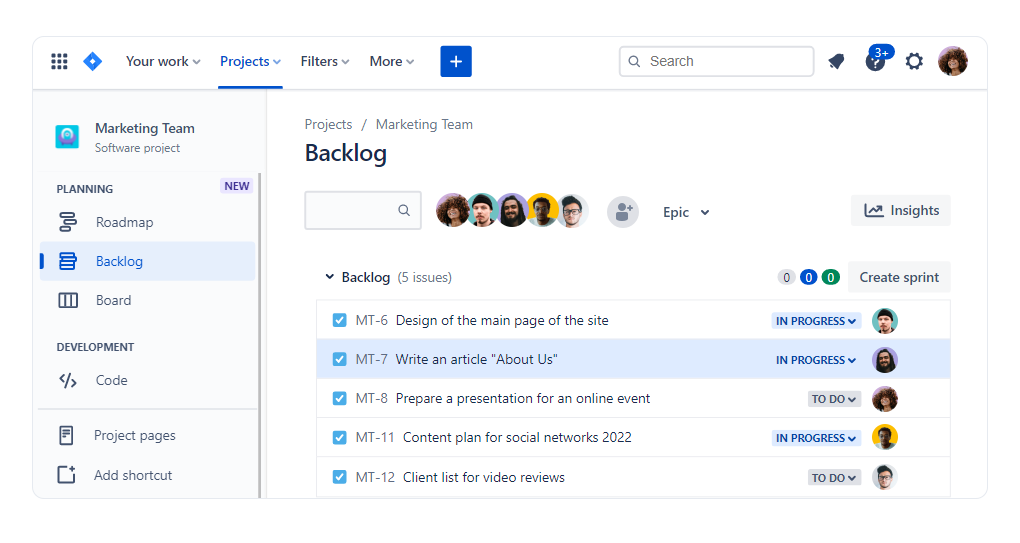Open the notifications icon
The image size is (1020, 543).
click(837, 61)
